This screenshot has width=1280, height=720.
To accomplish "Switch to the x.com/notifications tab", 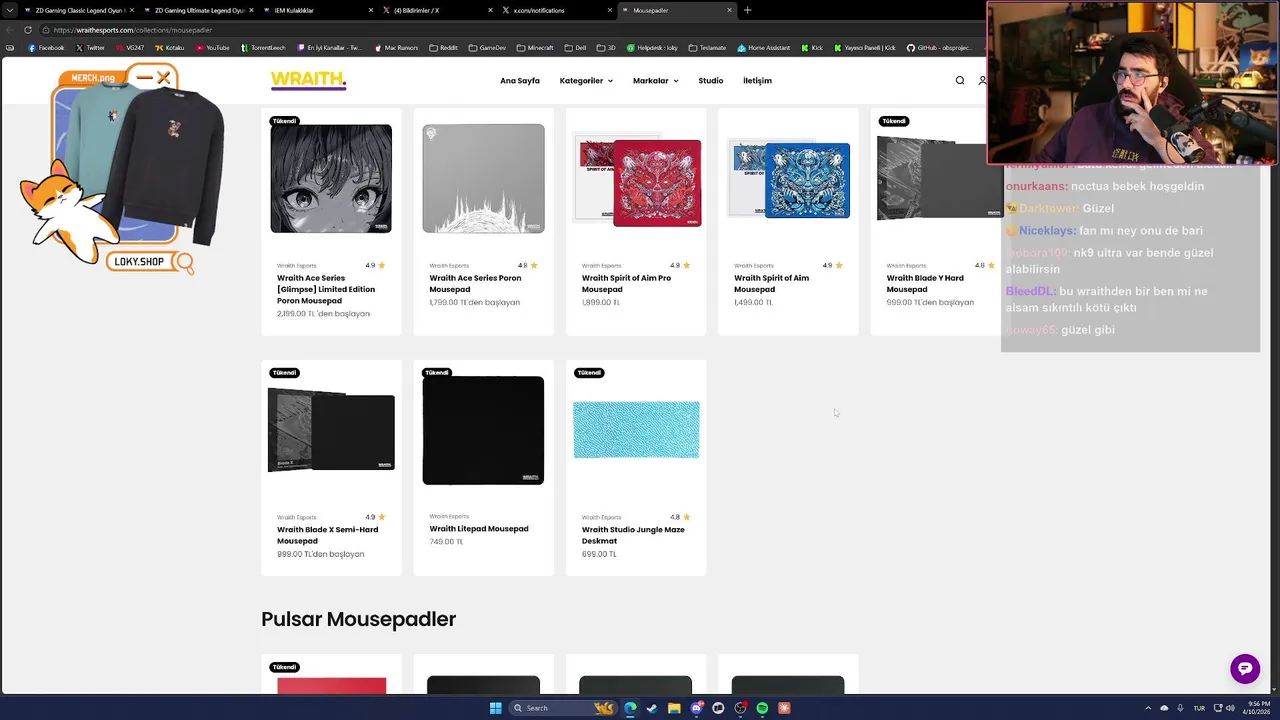I will [x=558, y=10].
